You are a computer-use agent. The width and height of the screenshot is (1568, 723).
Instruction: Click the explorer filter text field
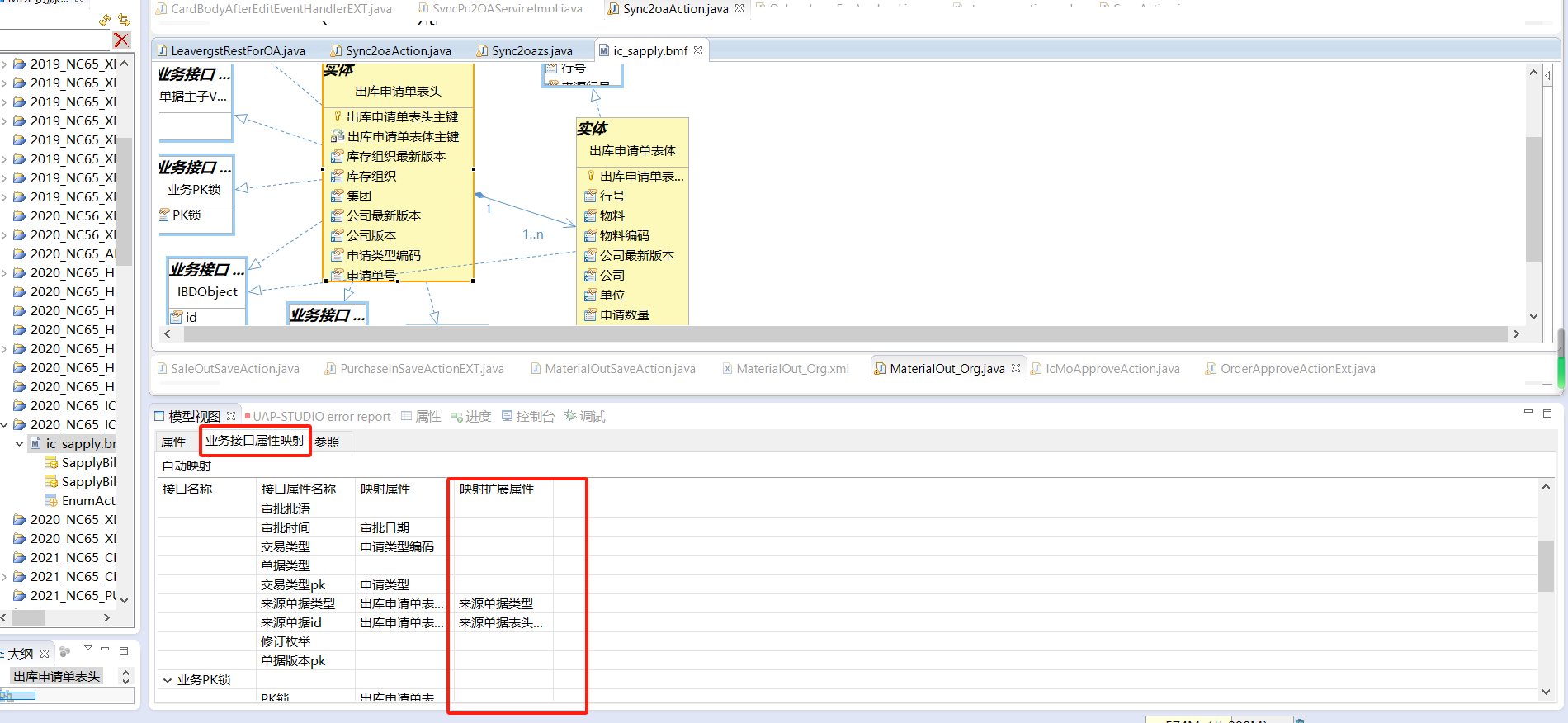click(x=54, y=40)
